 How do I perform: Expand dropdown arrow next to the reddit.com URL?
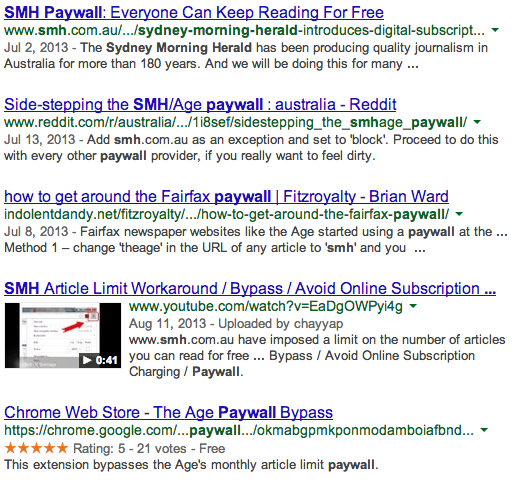[477, 122]
